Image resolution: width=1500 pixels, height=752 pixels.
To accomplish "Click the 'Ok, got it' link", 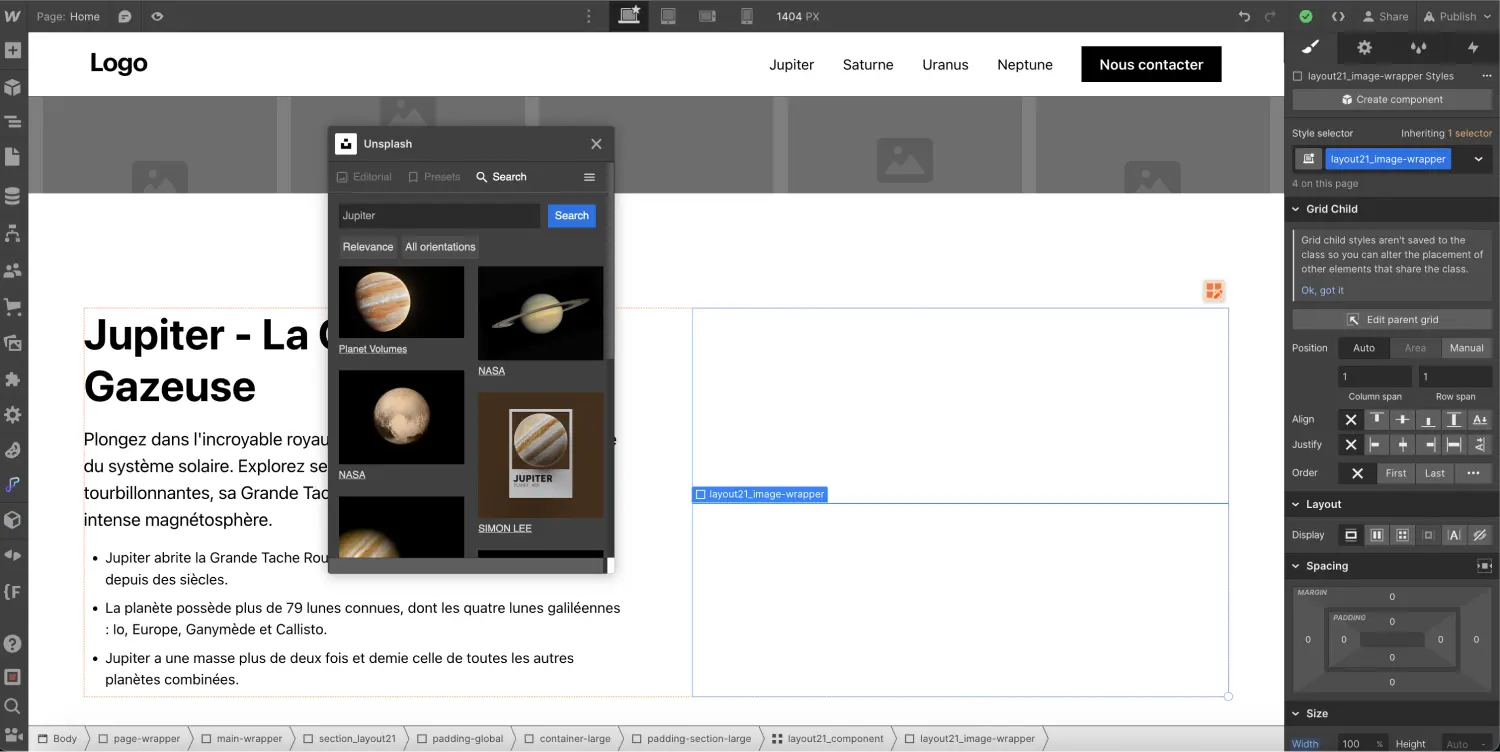I will point(1322,290).
